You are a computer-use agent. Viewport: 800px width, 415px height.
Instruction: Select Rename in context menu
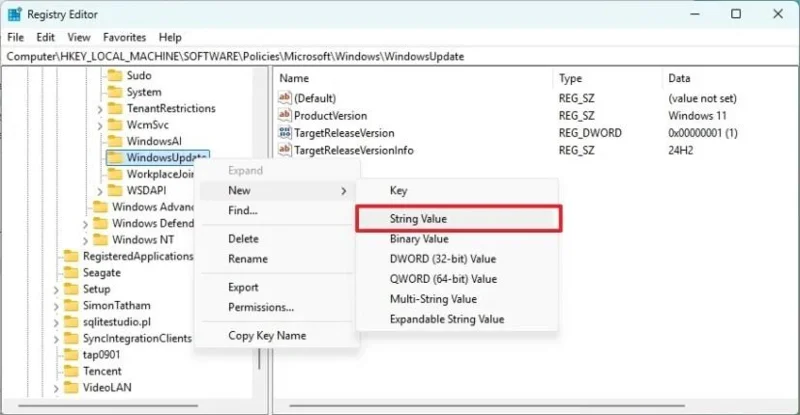click(276, 259)
